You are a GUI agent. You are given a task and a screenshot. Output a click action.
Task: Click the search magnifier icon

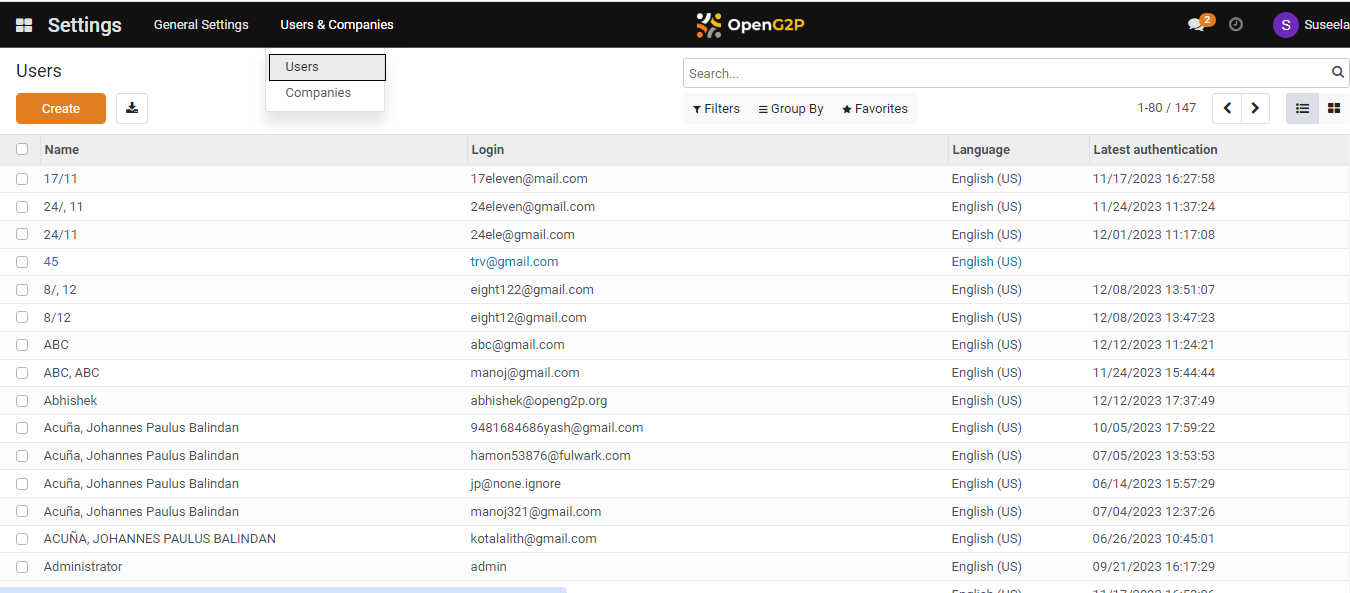pyautogui.click(x=1338, y=73)
